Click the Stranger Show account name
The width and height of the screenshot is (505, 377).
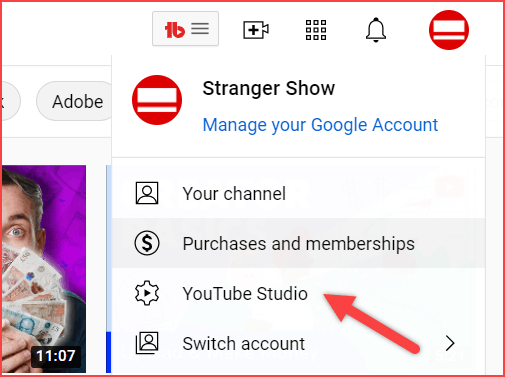coord(269,89)
